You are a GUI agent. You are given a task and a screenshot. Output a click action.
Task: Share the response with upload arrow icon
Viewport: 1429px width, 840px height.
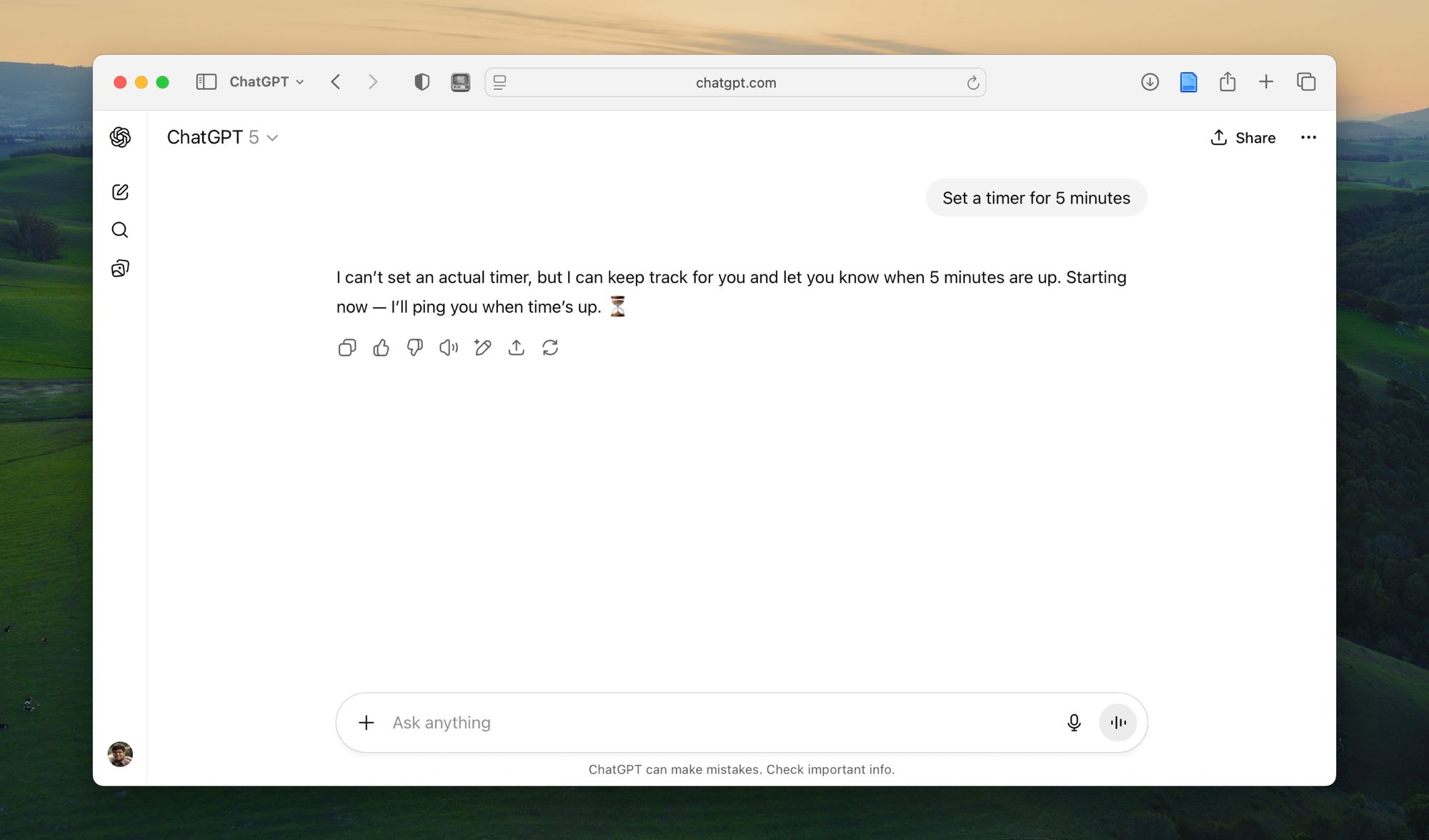pos(516,348)
